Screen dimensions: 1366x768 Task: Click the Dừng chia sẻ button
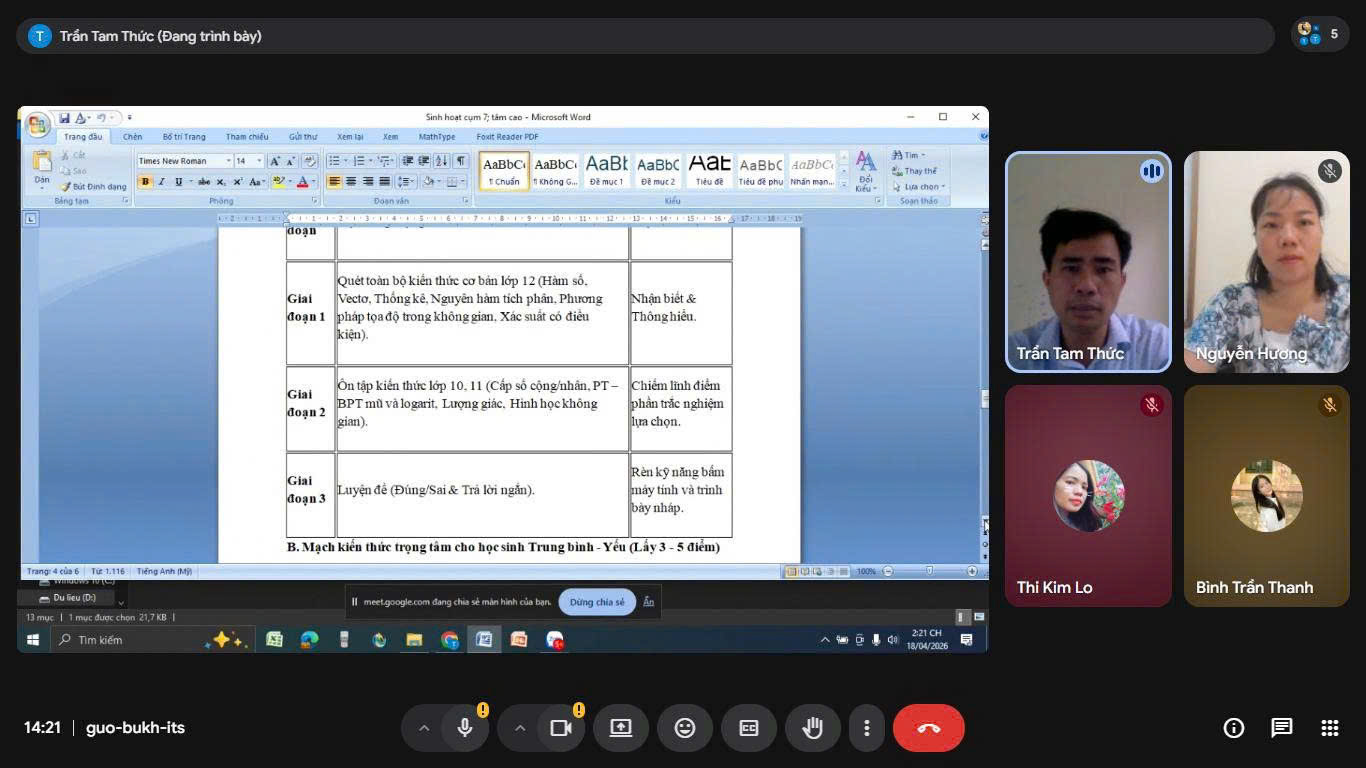point(597,602)
